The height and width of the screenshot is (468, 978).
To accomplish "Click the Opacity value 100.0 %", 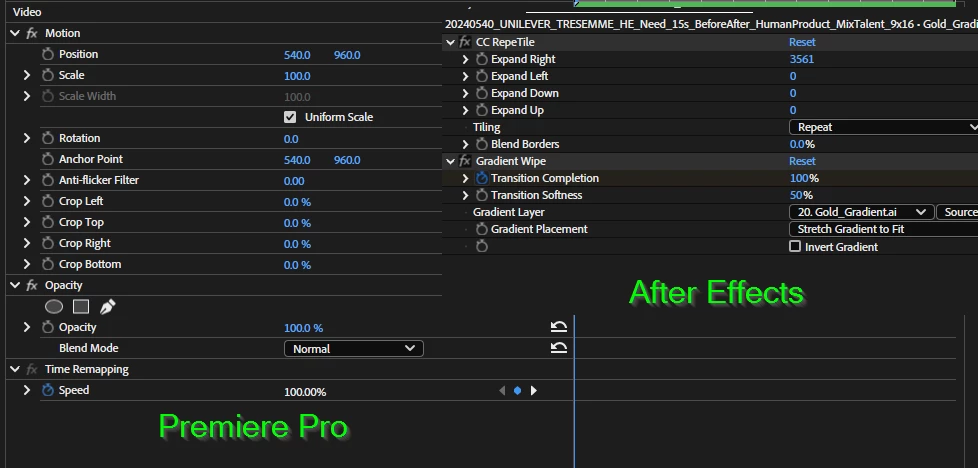I will point(303,328).
